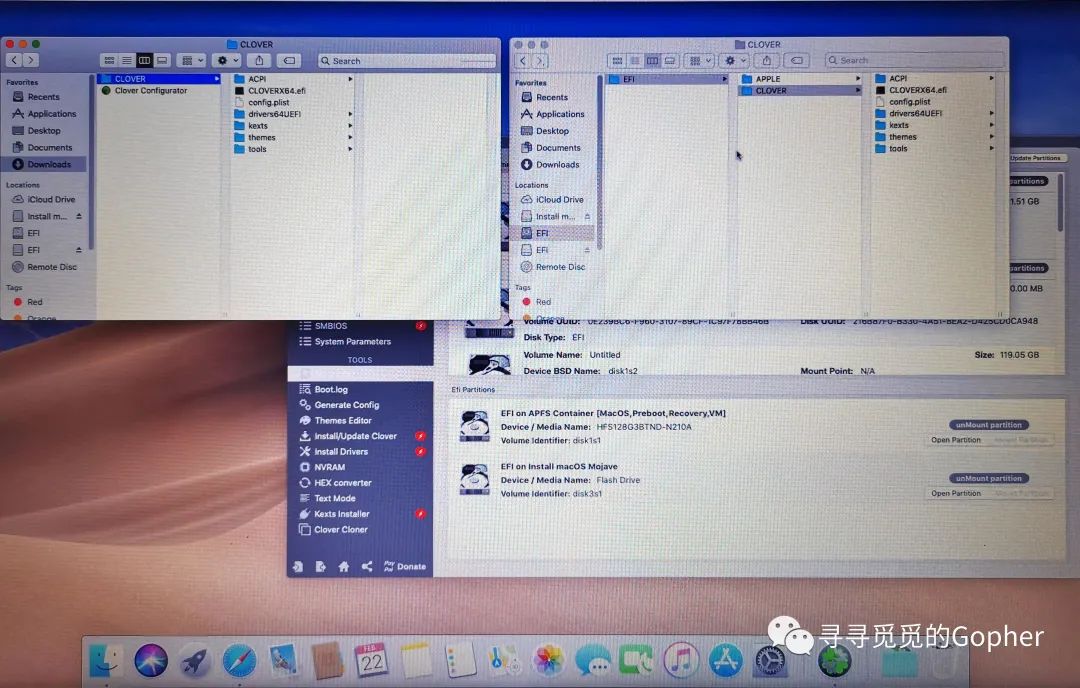
Task: Eject Install macOS volume in left Finder sidebar
Action: click(79, 216)
